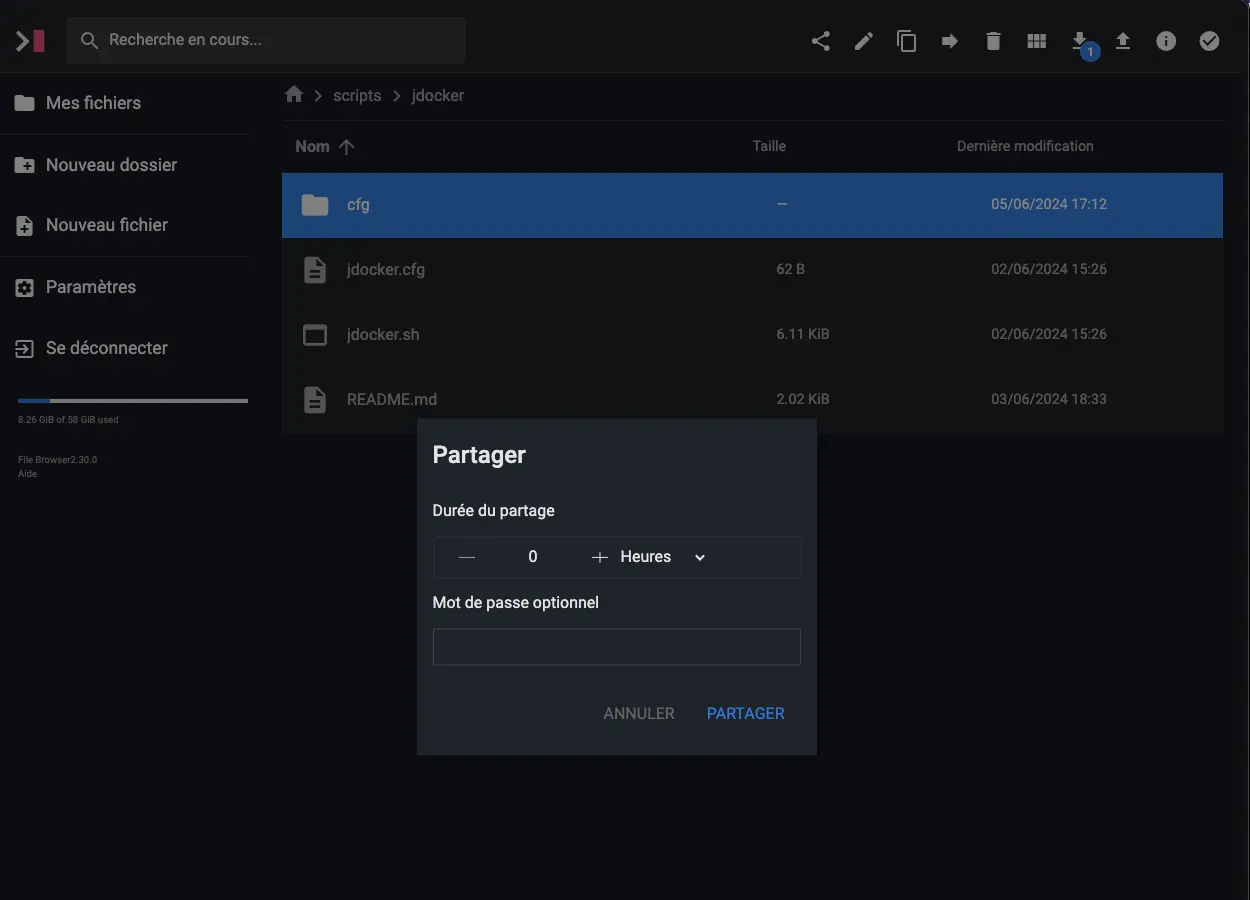Select the cfg folder row name
1250x900 pixels.
coord(358,204)
